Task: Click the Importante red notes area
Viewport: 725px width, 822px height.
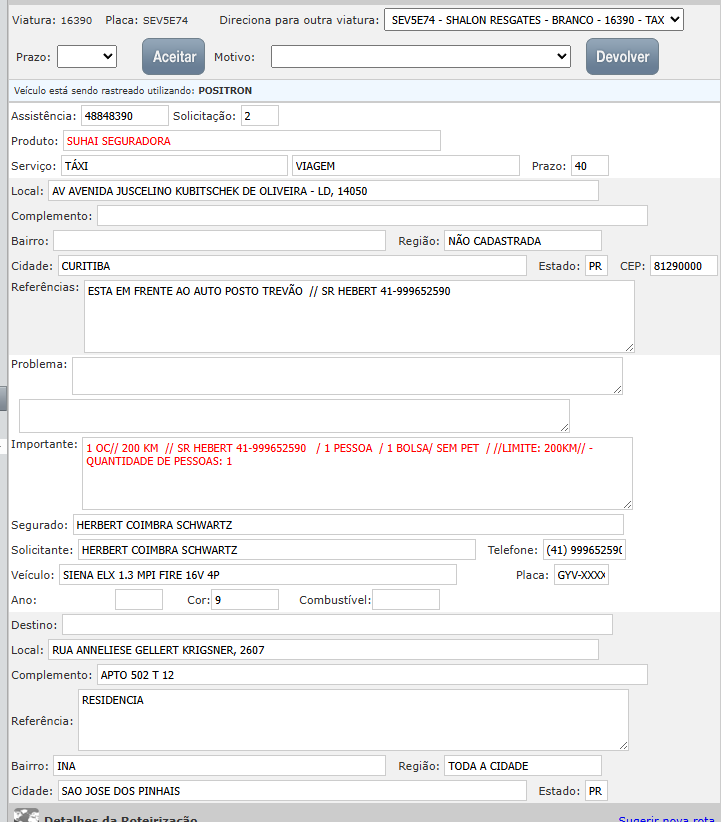Action: [357, 473]
